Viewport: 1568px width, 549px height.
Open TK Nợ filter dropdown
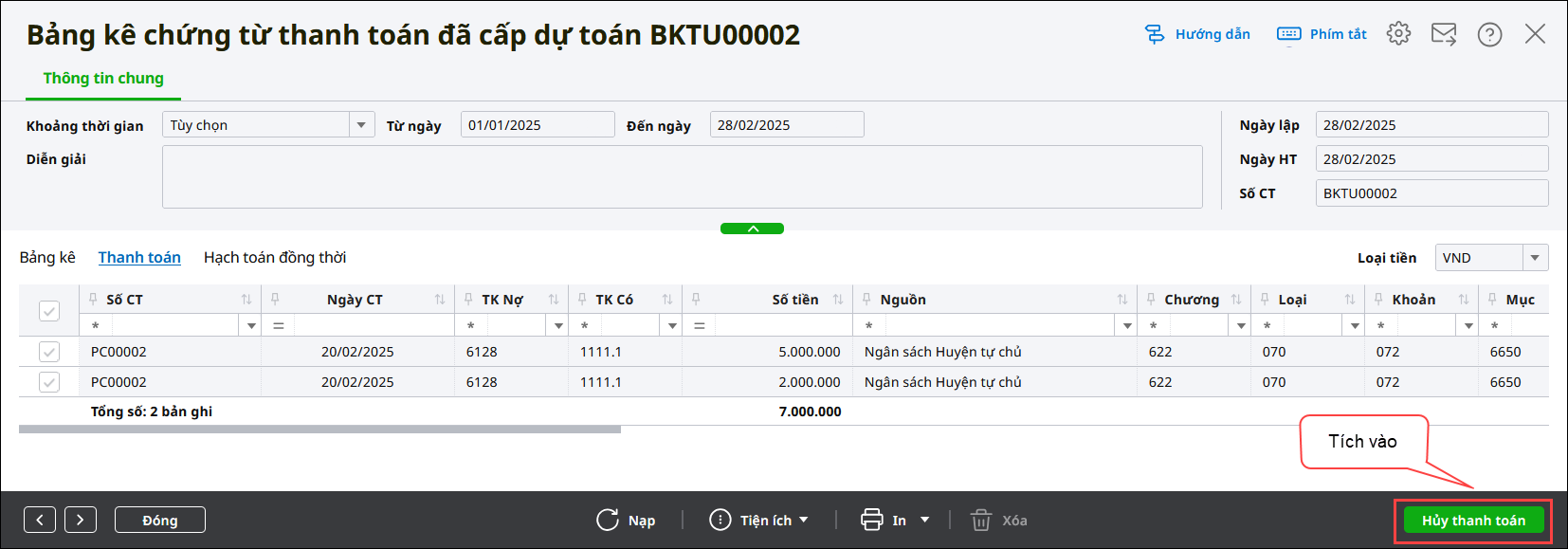[558, 325]
